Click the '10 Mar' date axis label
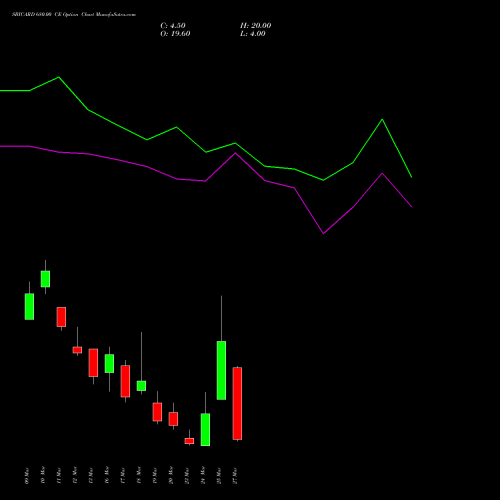Image resolution: width=500 pixels, height=500 pixels. click(43, 476)
